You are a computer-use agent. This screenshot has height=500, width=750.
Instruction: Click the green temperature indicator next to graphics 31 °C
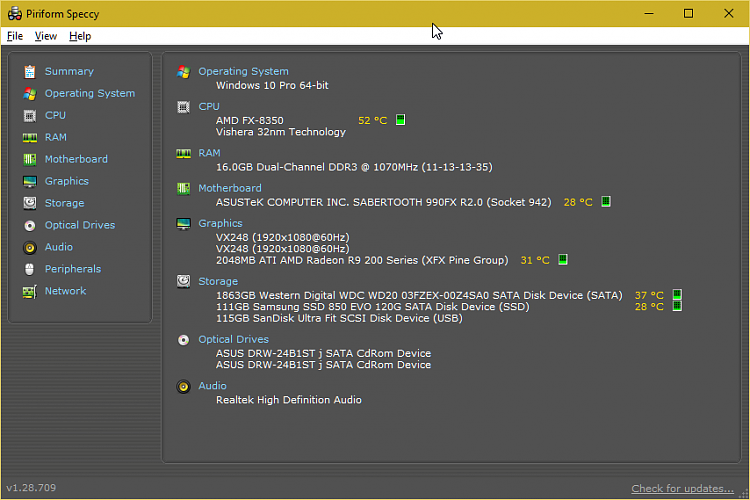point(562,259)
